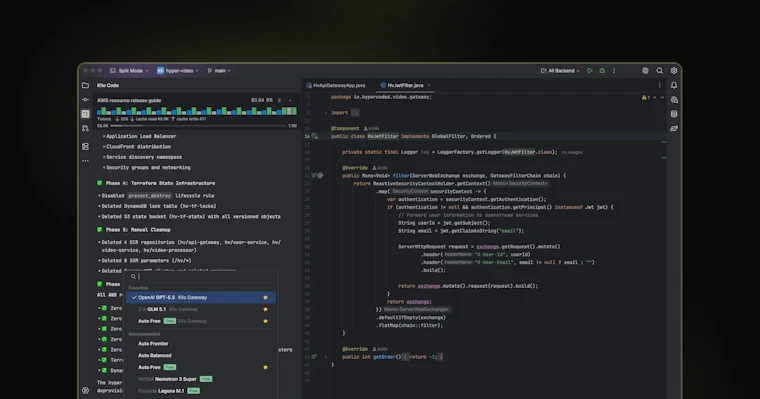The width and height of the screenshot is (760, 399).
Task: Click 'CloudFront distribution' bullet text
Action: (x=139, y=146)
